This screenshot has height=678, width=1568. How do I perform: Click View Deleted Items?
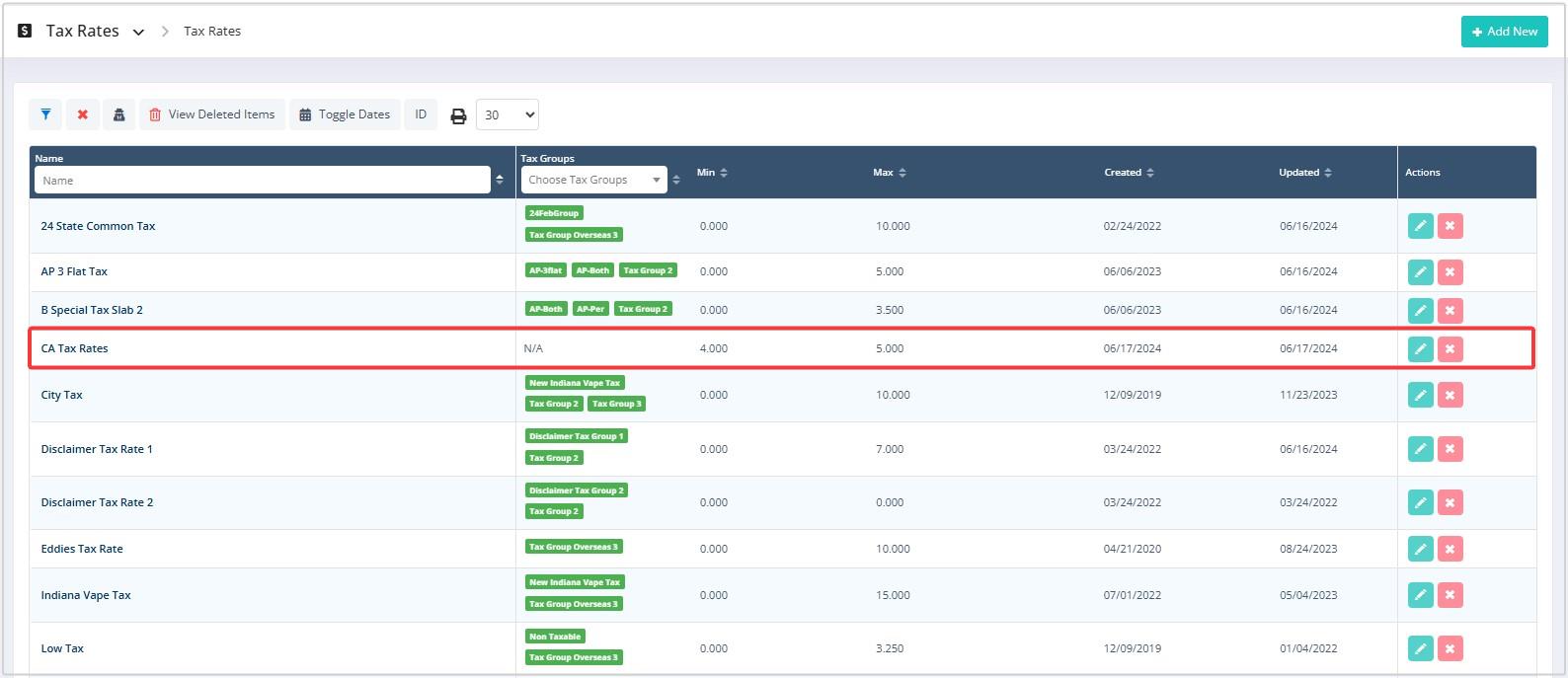[x=212, y=114]
